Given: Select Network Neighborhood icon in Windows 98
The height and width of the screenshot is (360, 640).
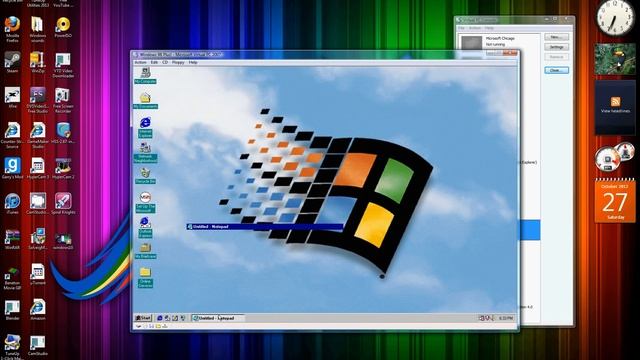Looking at the screenshot, I should 145,153.
